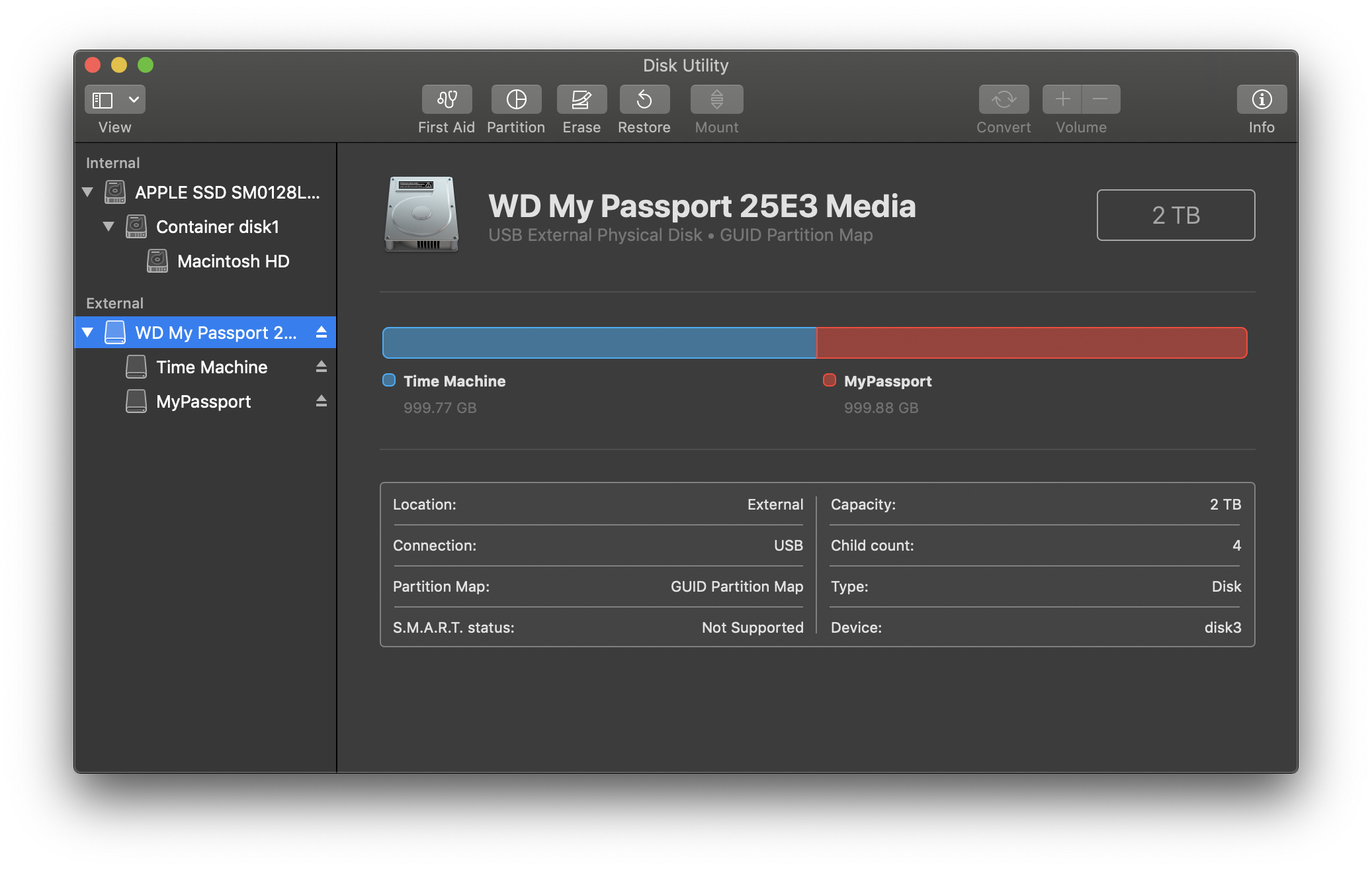Click the Capacity 2 TB value

tap(1226, 504)
